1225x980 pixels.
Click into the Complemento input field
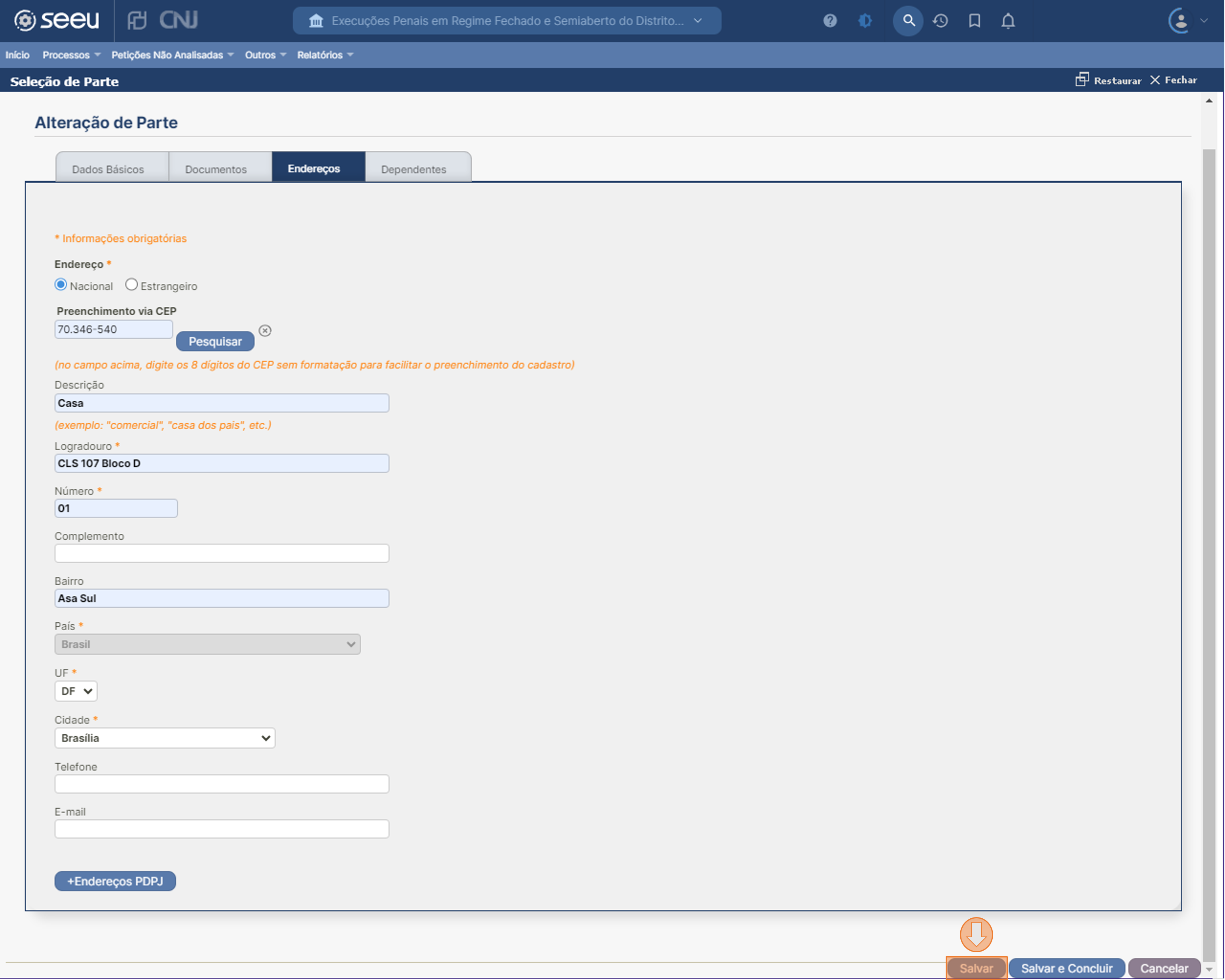222,554
